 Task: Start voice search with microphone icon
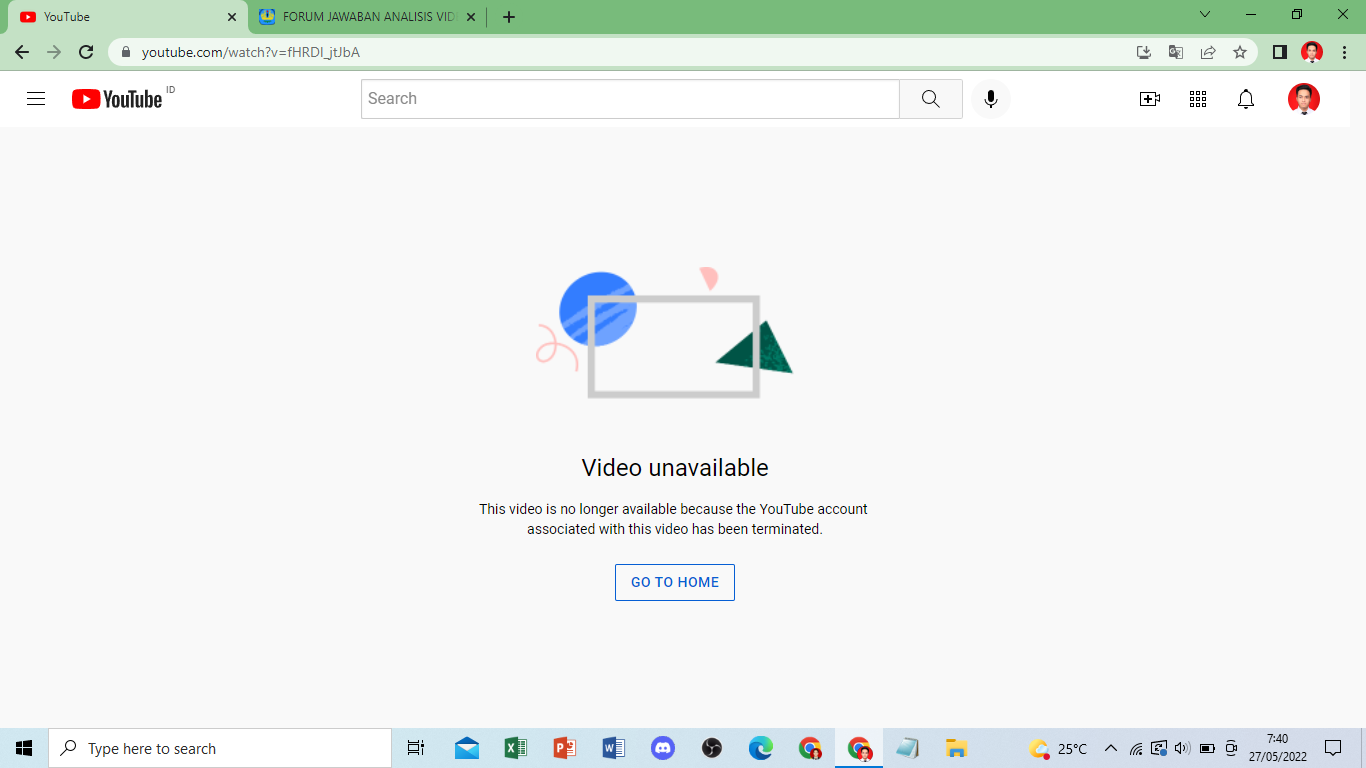click(990, 99)
